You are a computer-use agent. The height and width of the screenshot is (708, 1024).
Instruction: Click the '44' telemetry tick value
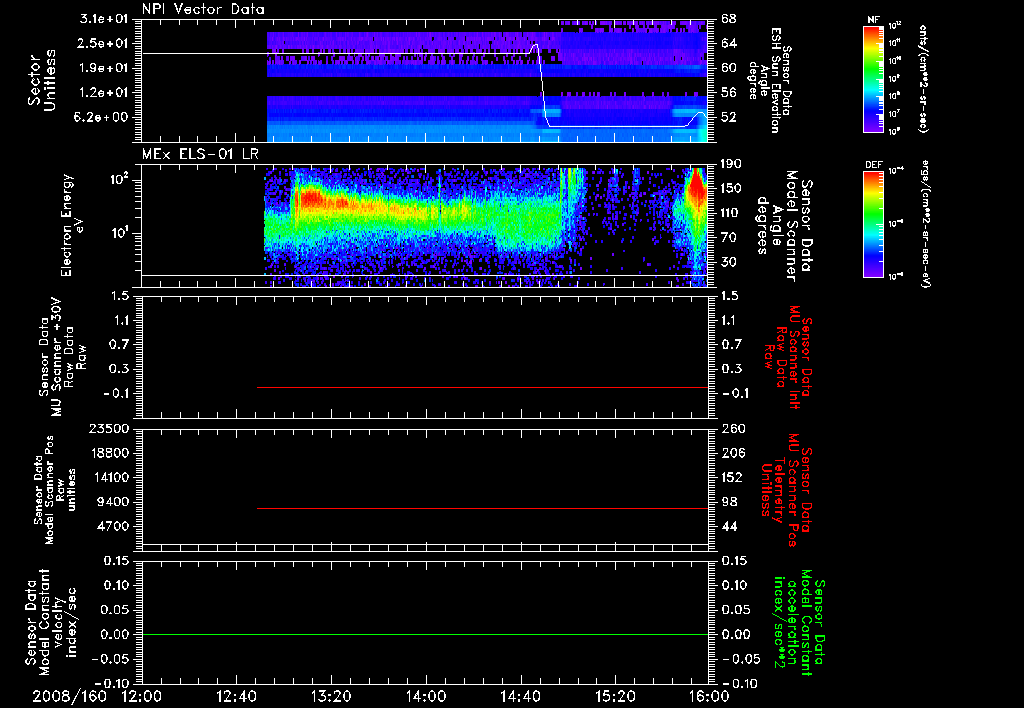coord(729,526)
